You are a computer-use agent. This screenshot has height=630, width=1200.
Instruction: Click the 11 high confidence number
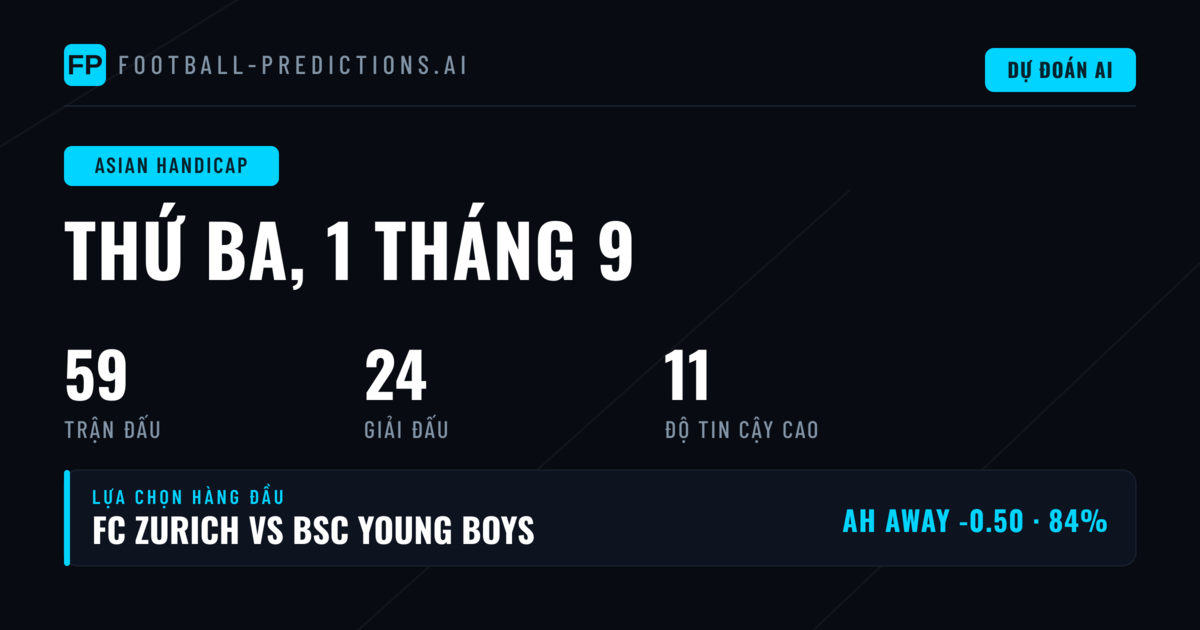tap(687, 377)
